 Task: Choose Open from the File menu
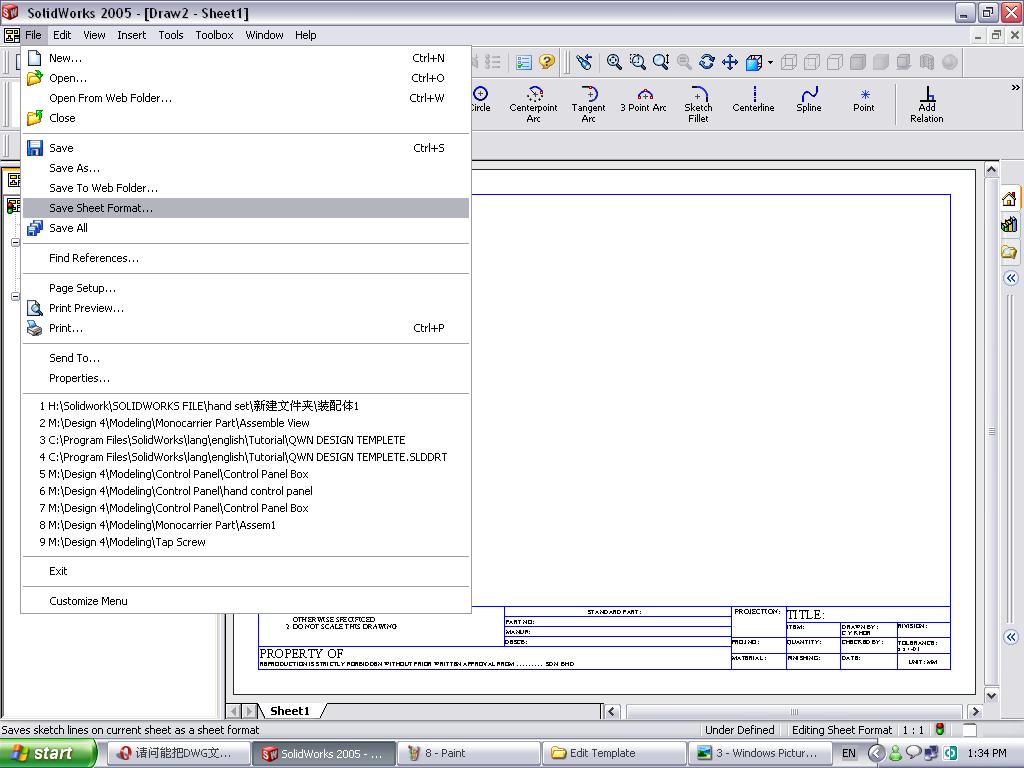tap(246, 78)
